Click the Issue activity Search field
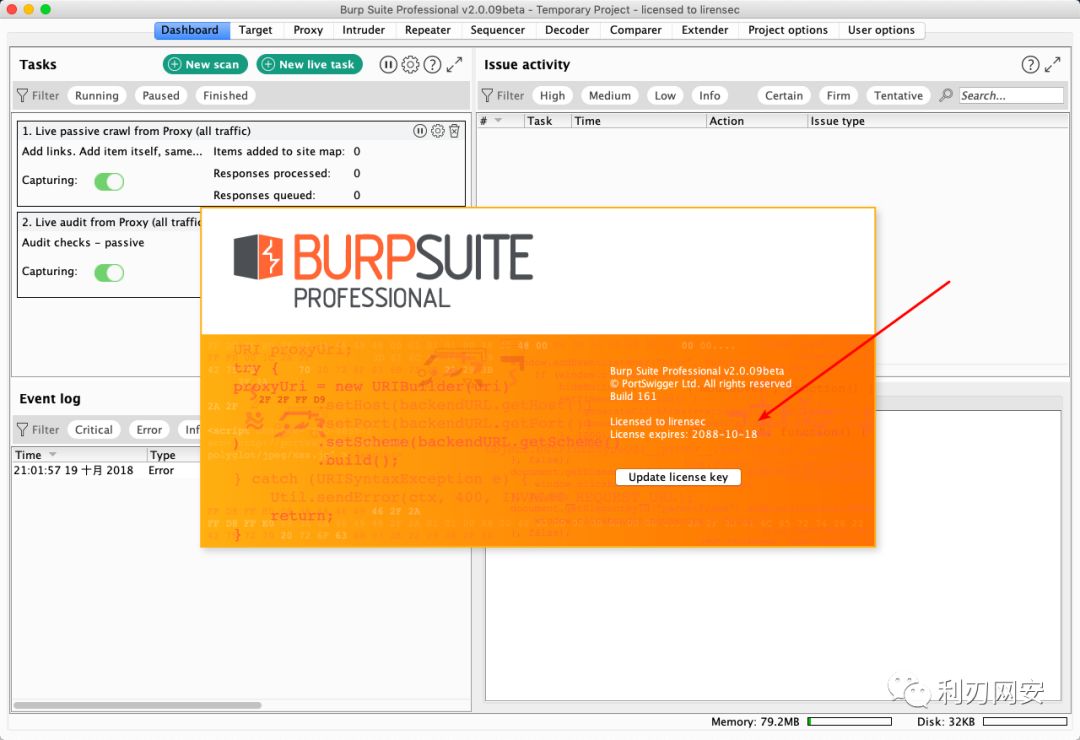The image size is (1080, 740). click(1011, 96)
